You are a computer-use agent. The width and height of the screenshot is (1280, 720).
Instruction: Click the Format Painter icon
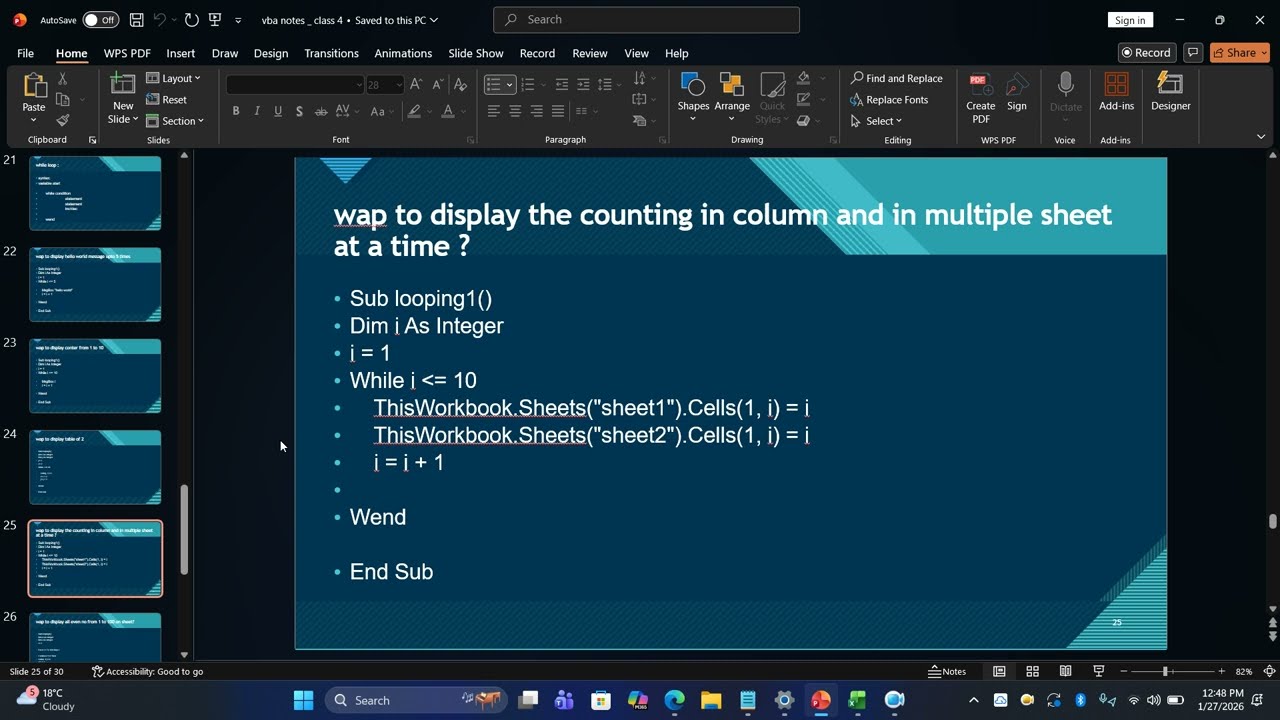coord(63,120)
